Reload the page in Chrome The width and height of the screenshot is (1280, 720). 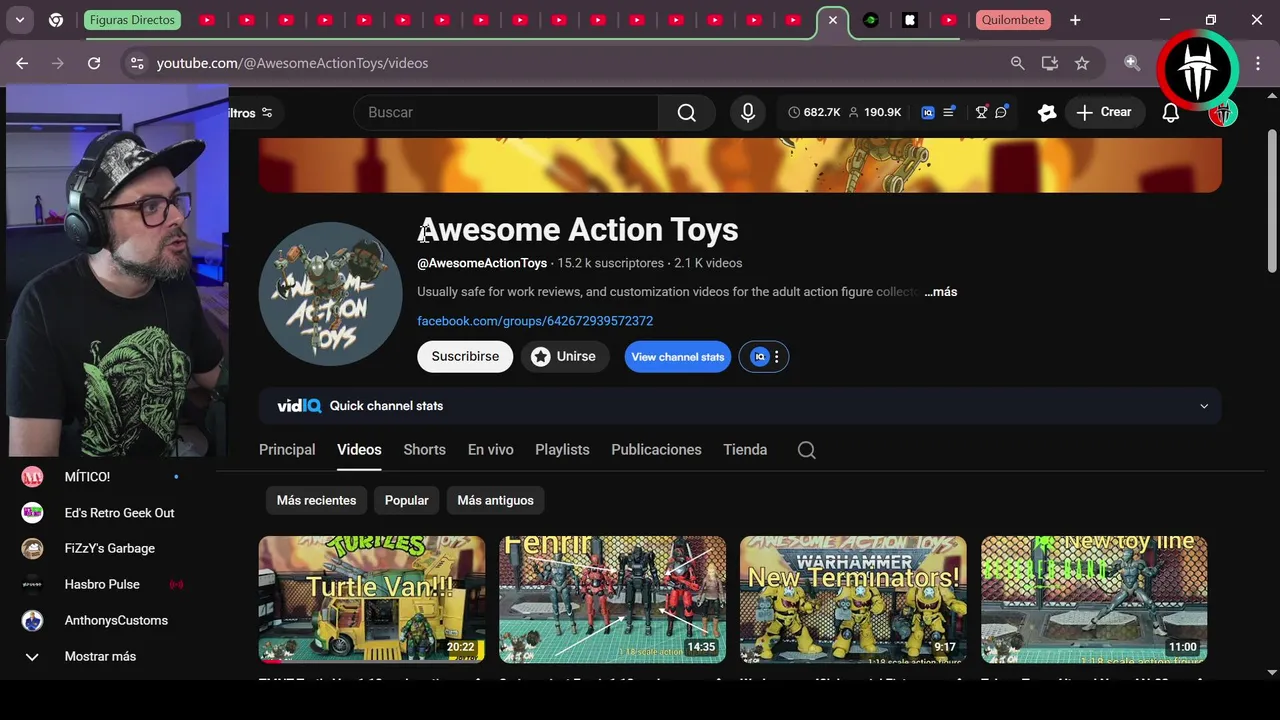94,63
